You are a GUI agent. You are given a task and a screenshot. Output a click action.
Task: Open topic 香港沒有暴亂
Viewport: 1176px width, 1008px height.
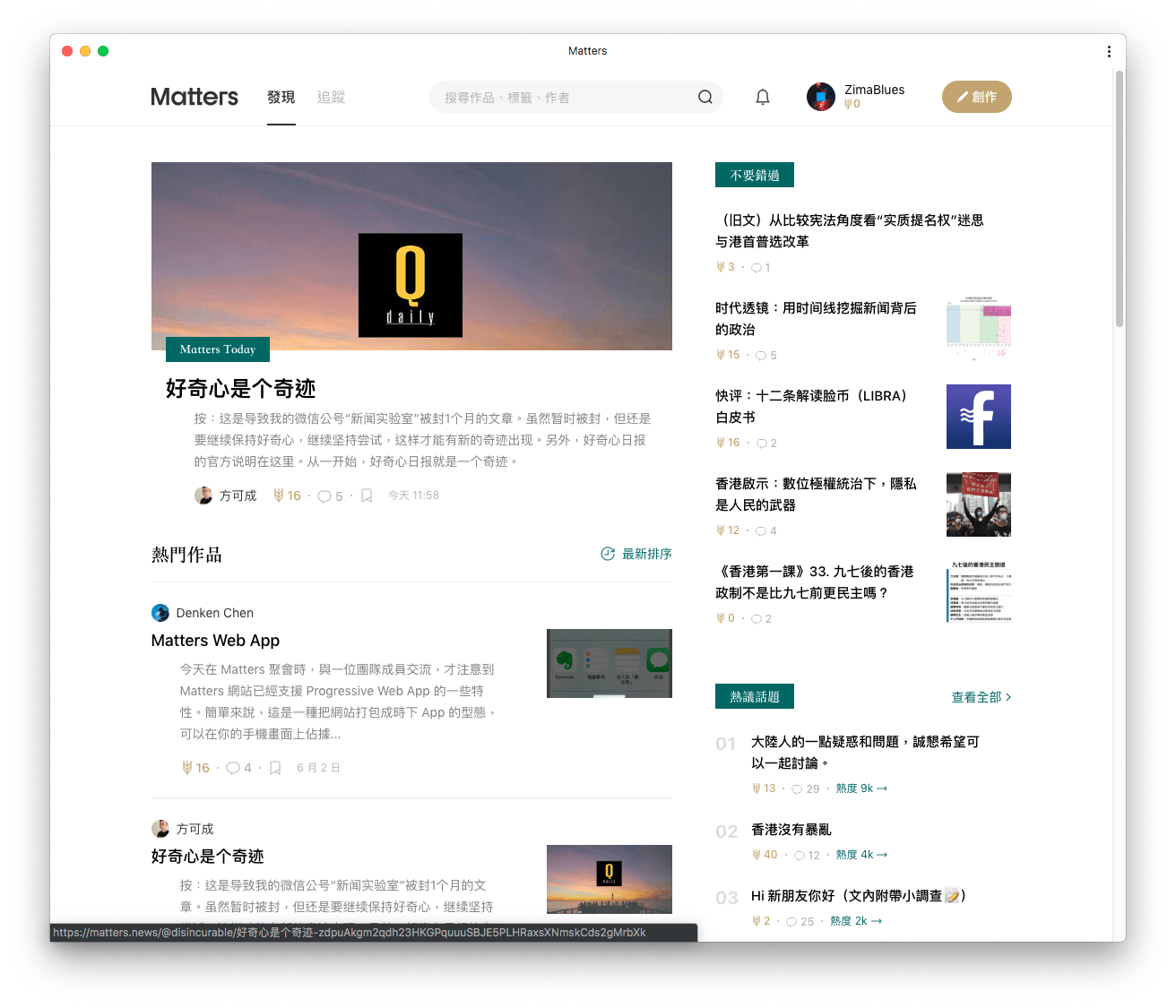pos(791,830)
